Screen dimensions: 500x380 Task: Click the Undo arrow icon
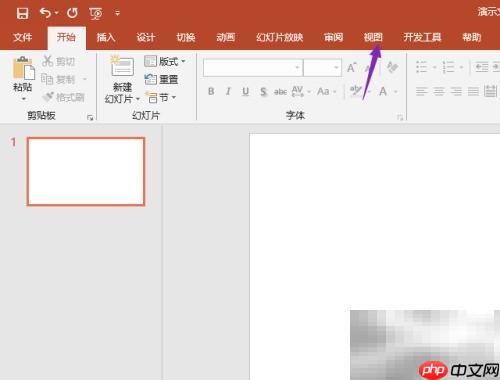46,13
